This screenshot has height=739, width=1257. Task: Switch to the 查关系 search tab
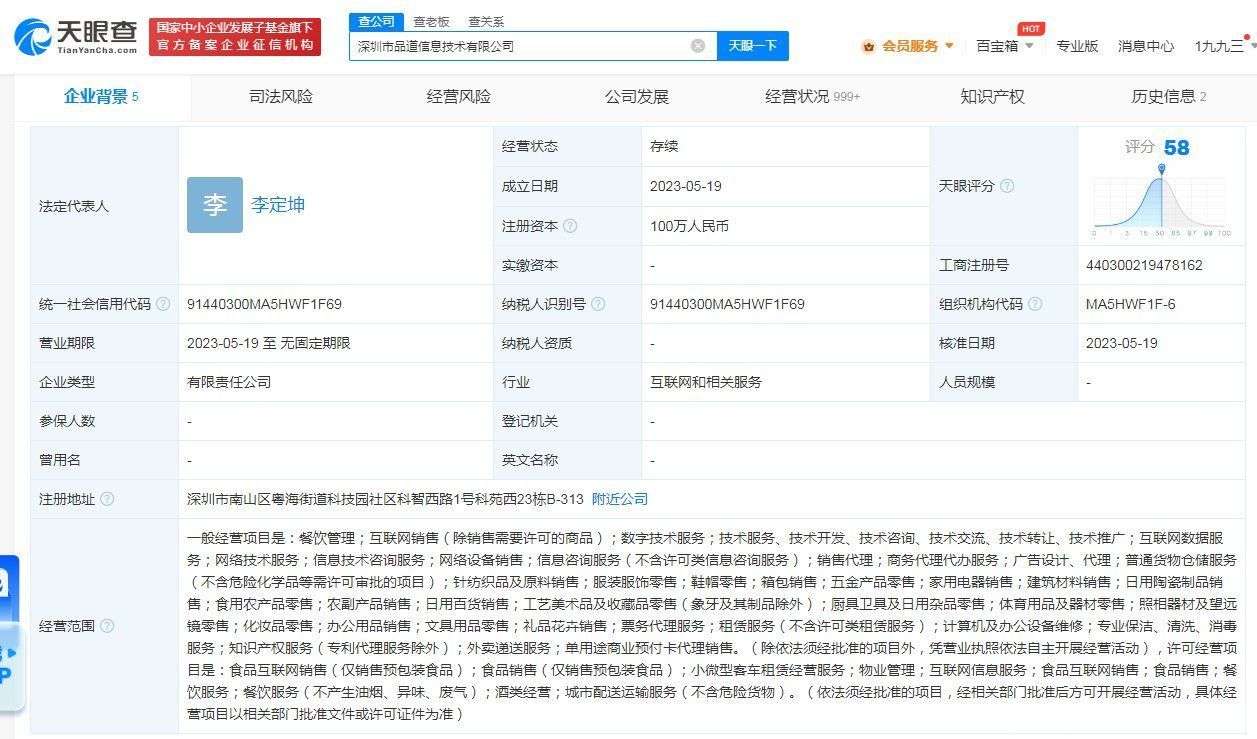pos(486,21)
